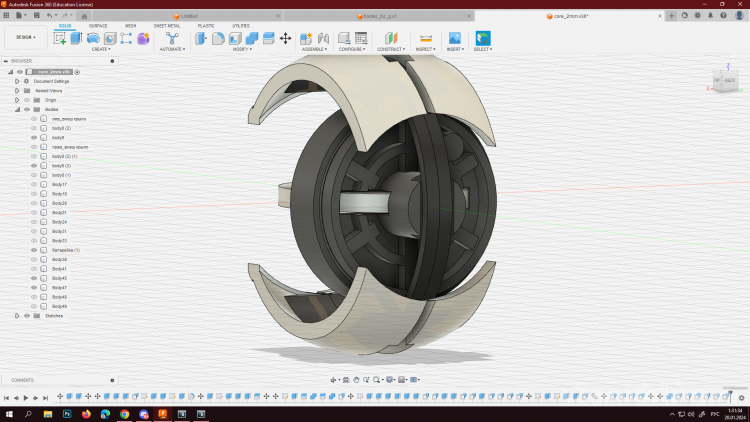The width and height of the screenshot is (750, 422).
Task: Hide the Bodies folder using eye icon
Action: coord(27,110)
